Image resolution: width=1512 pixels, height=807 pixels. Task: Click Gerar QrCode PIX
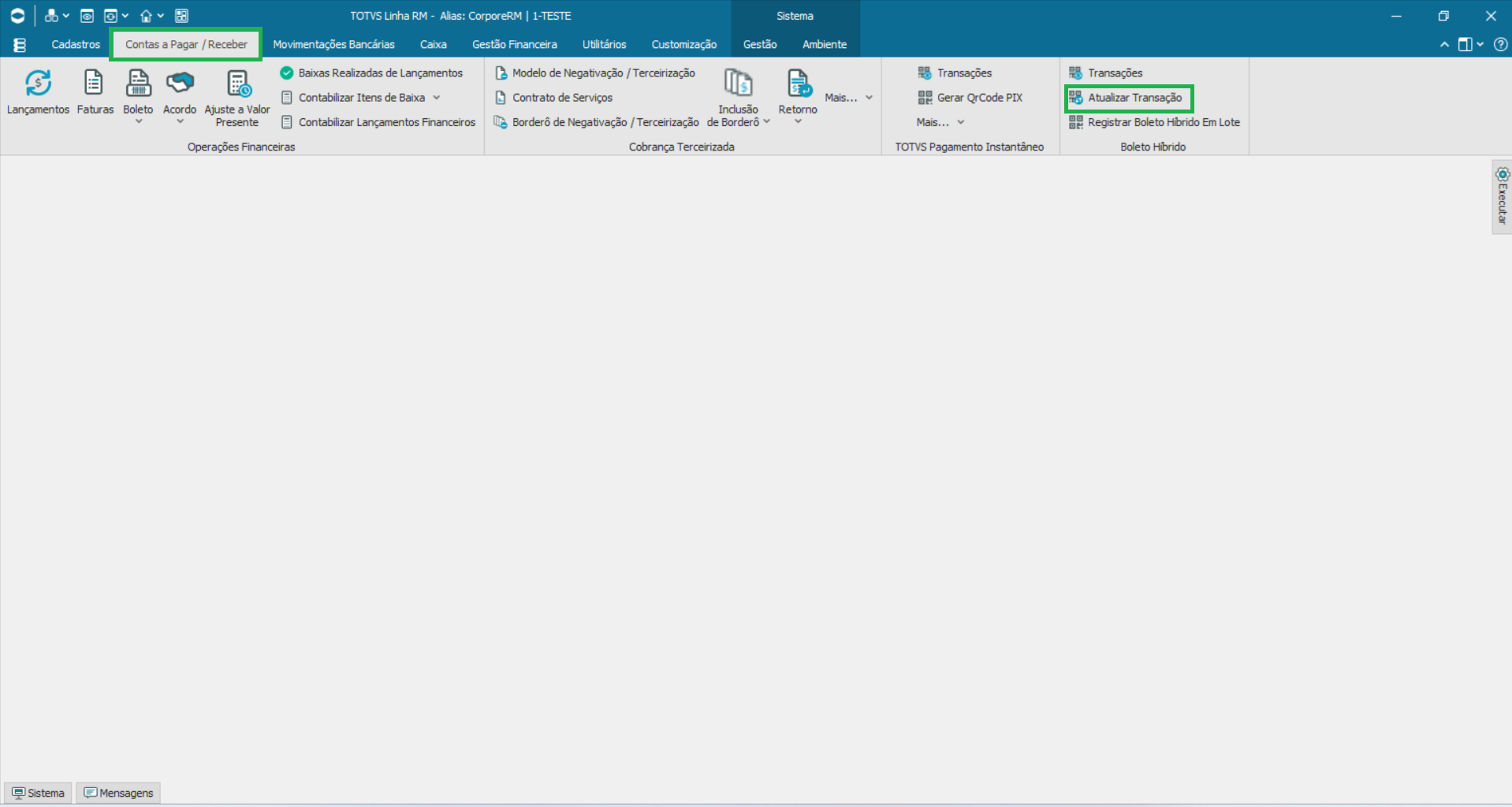click(970, 98)
